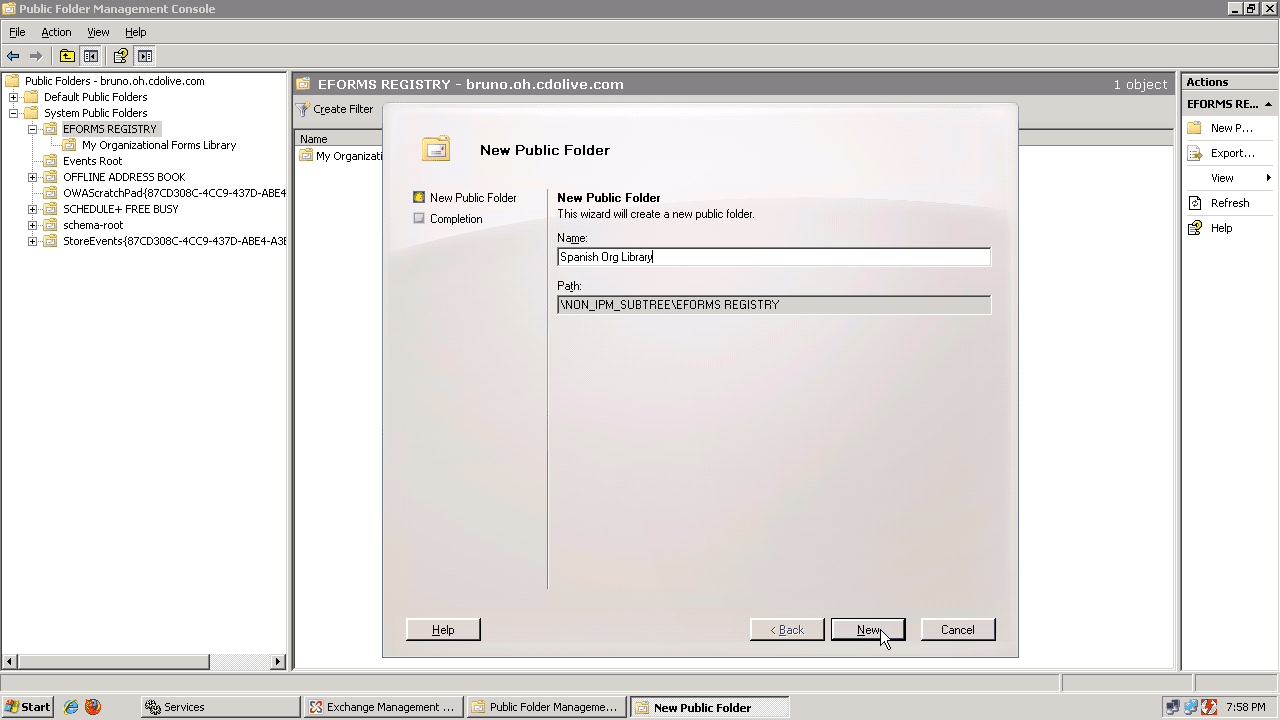Viewport: 1280px width, 720px height.
Task: Launch Firefox from quick launch
Action: (x=93, y=707)
